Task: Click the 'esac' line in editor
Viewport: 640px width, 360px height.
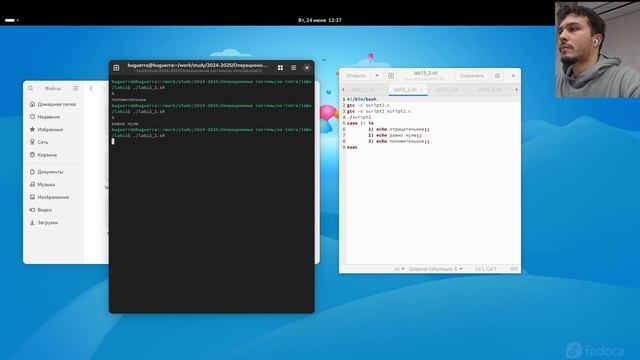Action: pyautogui.click(x=352, y=147)
